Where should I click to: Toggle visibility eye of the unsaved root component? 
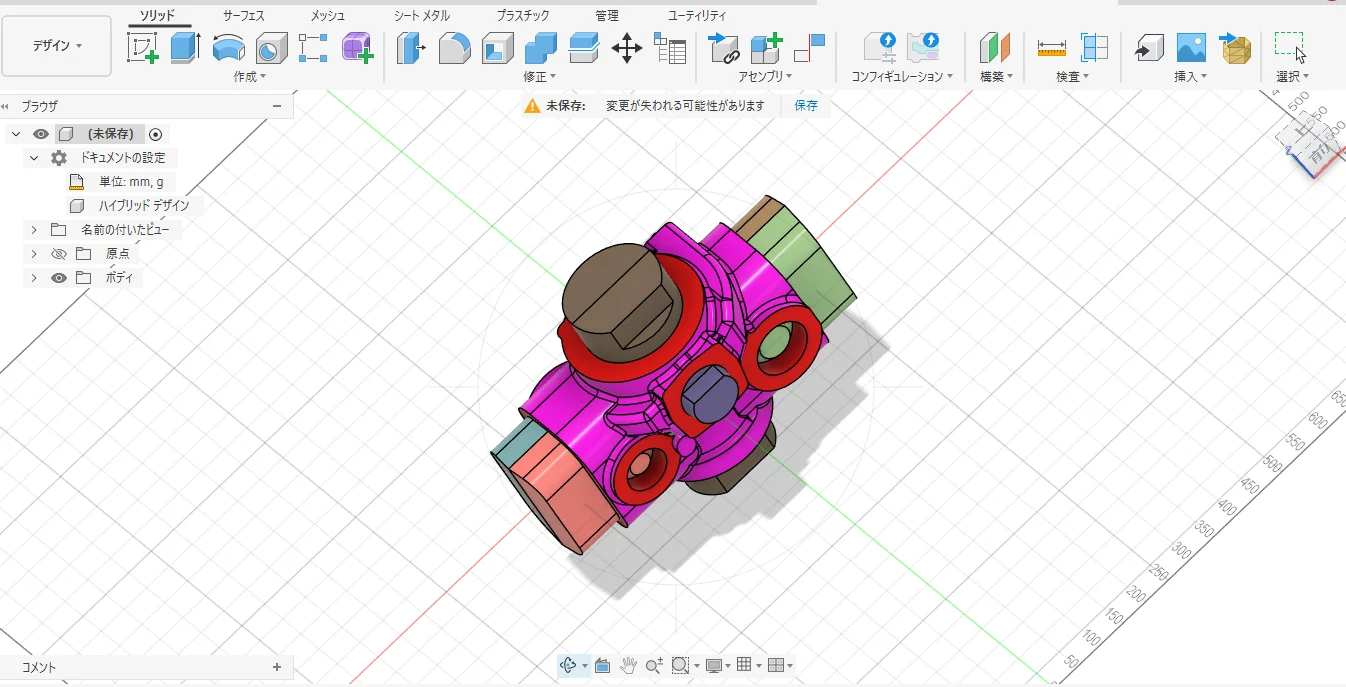(x=41, y=134)
